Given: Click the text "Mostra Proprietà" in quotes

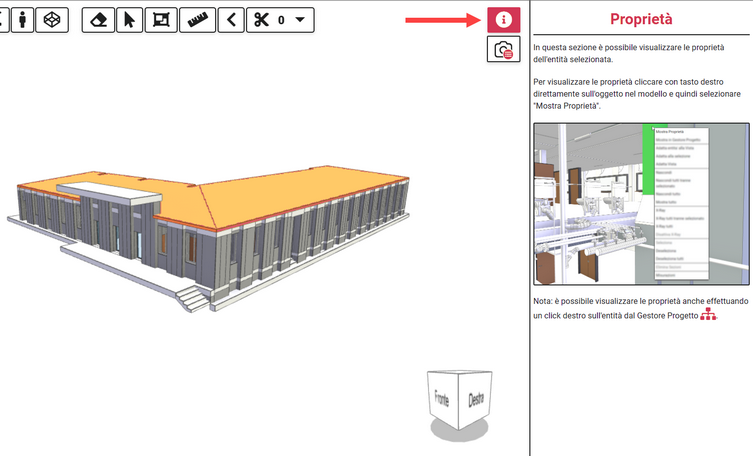Looking at the screenshot, I should (x=567, y=106).
